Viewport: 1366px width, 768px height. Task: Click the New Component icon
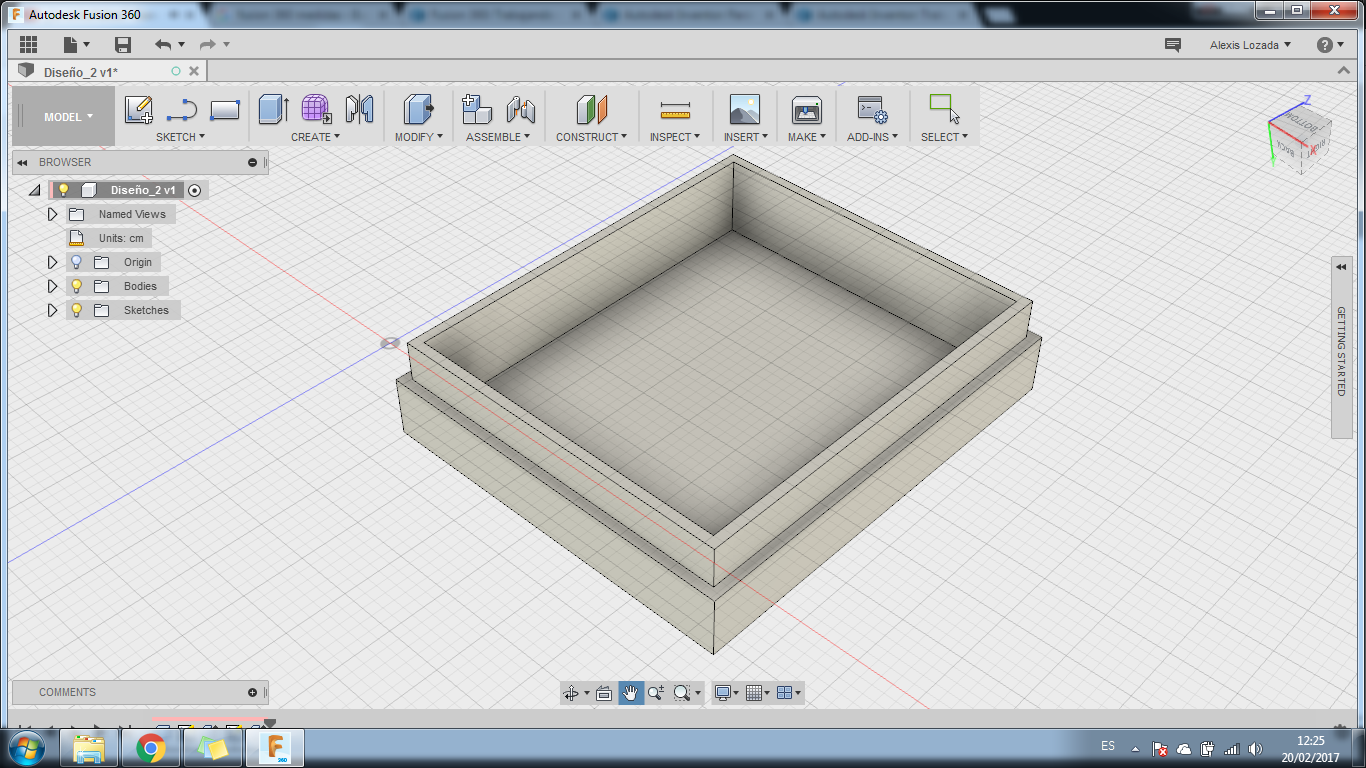[x=477, y=109]
